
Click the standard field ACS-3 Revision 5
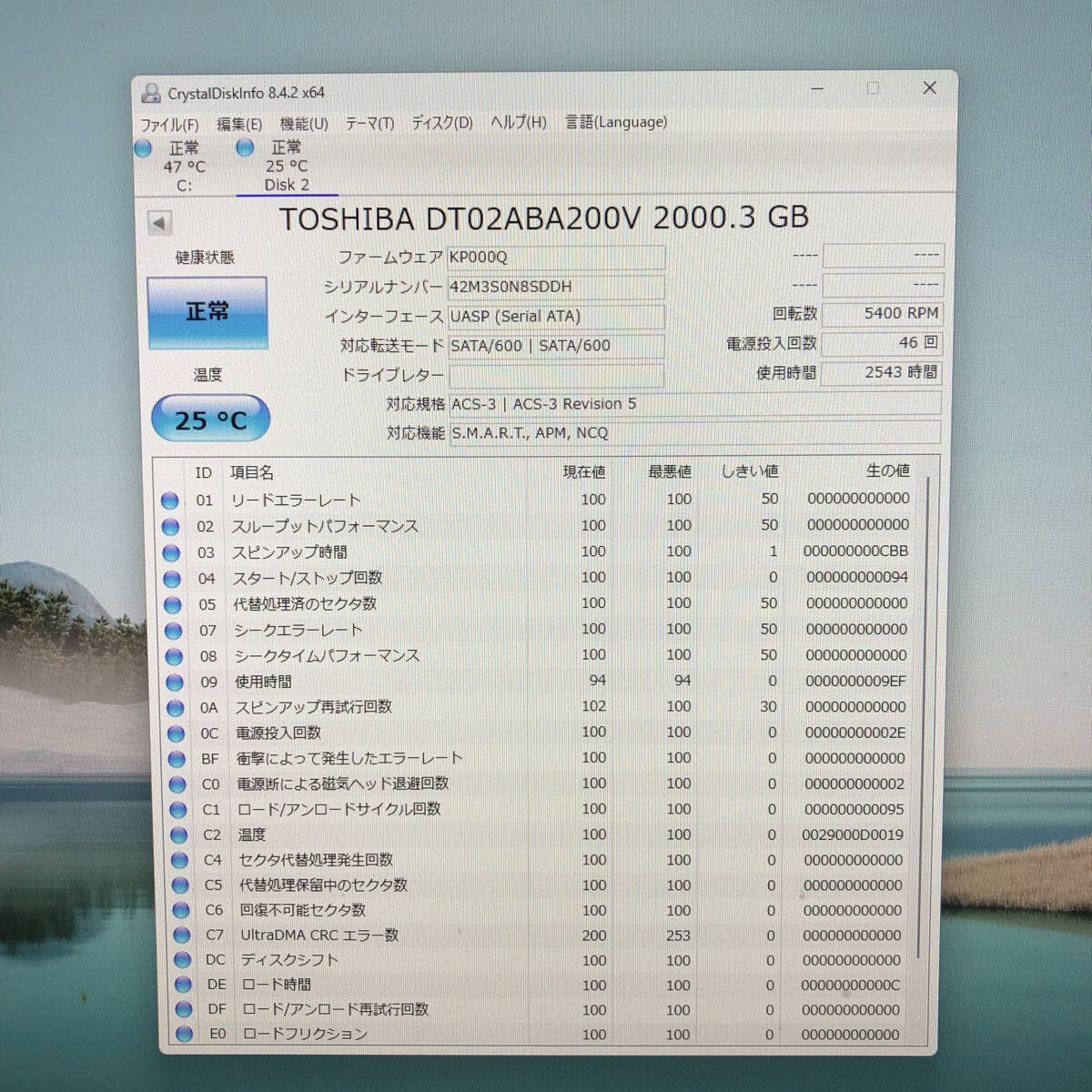click(694, 404)
